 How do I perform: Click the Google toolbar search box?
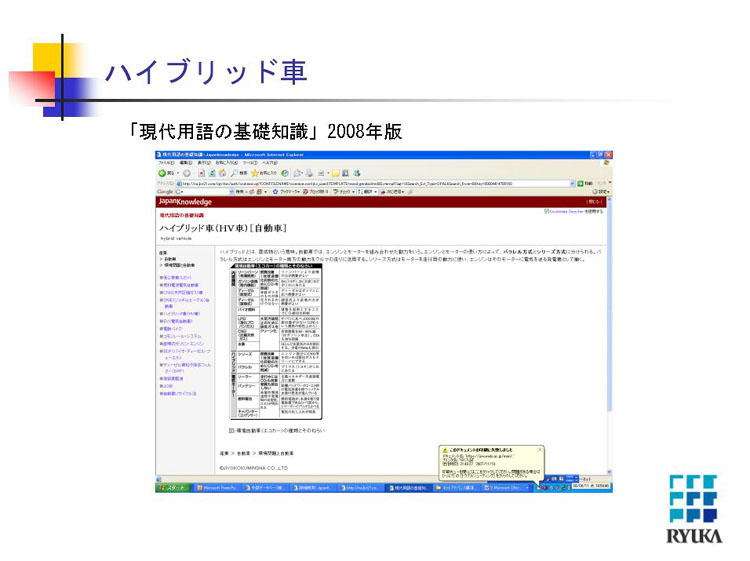point(204,192)
